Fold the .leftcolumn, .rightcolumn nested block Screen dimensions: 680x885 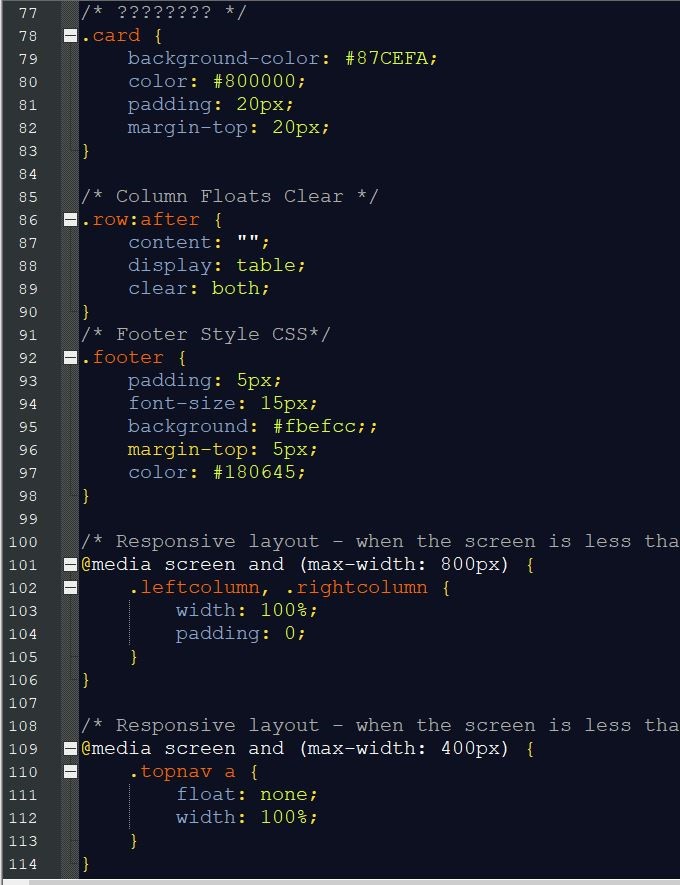[70, 588]
